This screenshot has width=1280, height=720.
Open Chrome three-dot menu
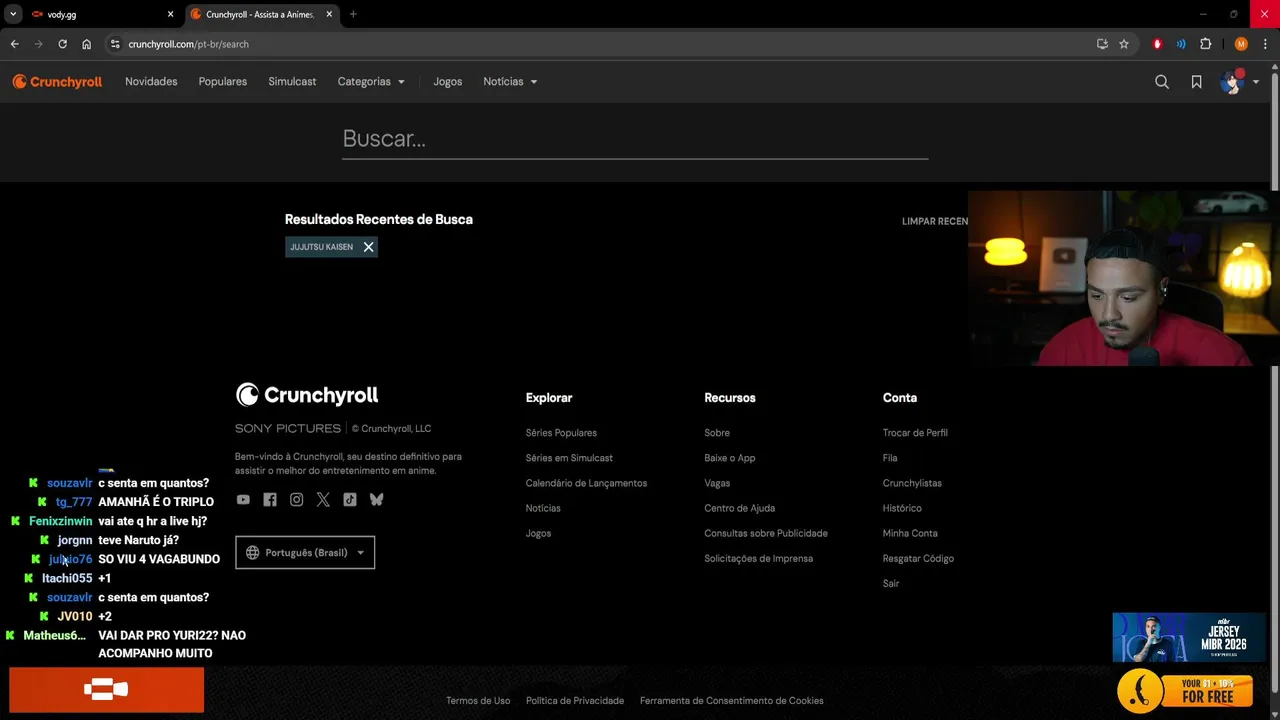(x=1266, y=44)
